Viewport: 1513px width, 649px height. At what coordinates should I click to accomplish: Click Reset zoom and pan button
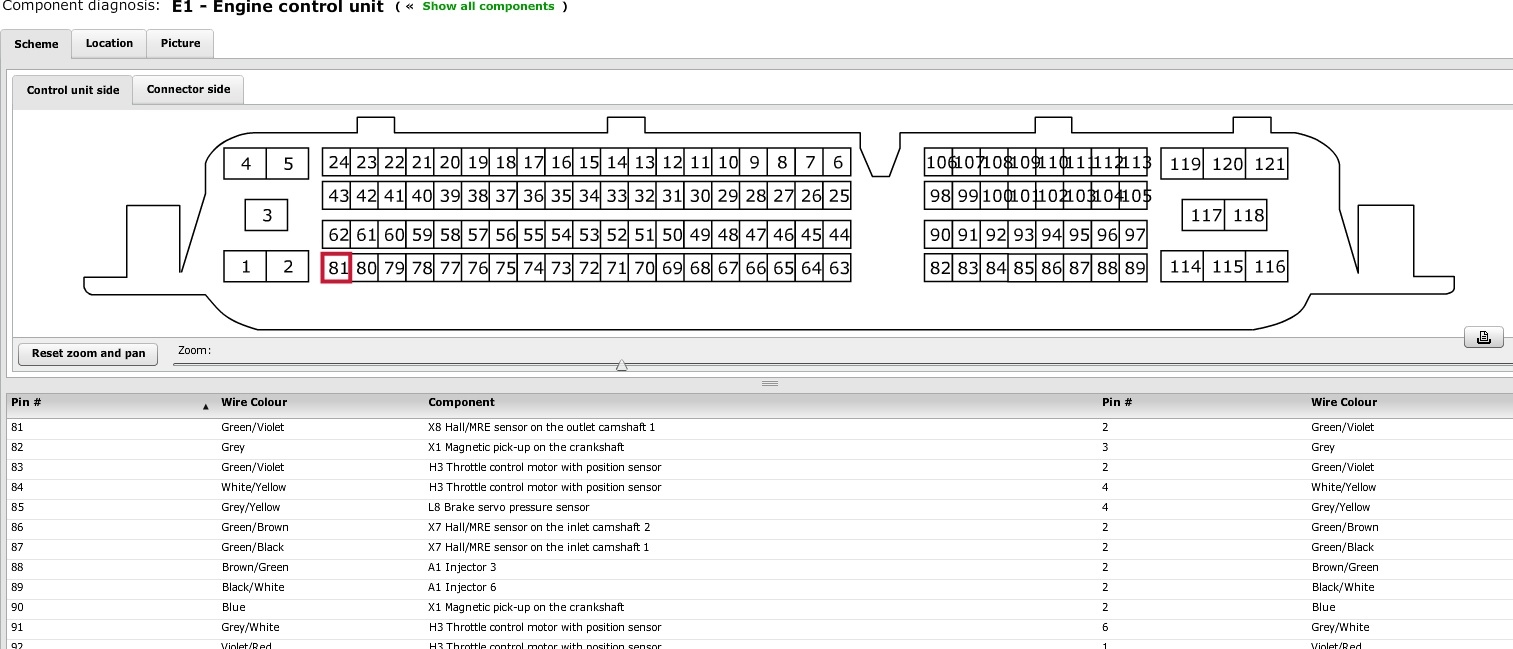(88, 353)
